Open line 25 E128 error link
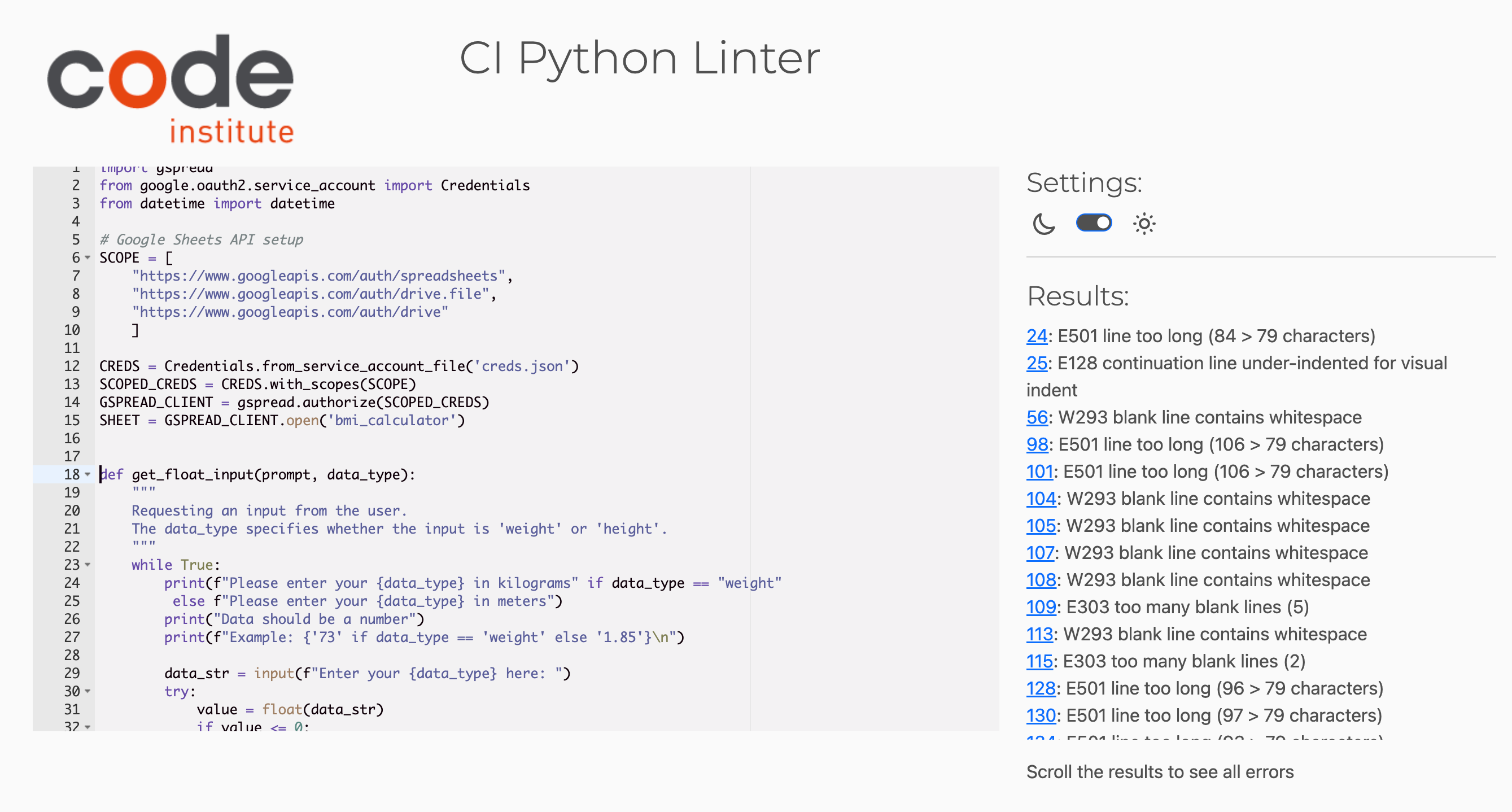 pyautogui.click(x=1036, y=363)
